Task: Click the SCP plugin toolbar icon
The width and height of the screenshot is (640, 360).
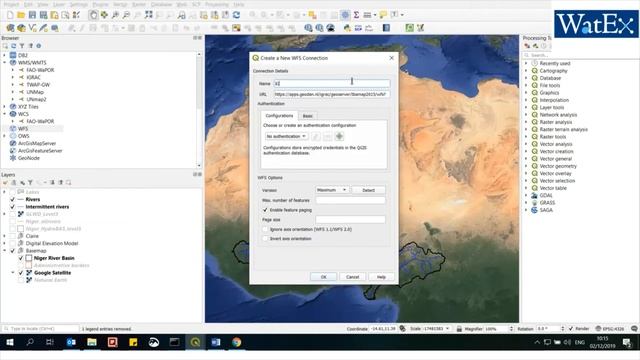Action: [358, 28]
